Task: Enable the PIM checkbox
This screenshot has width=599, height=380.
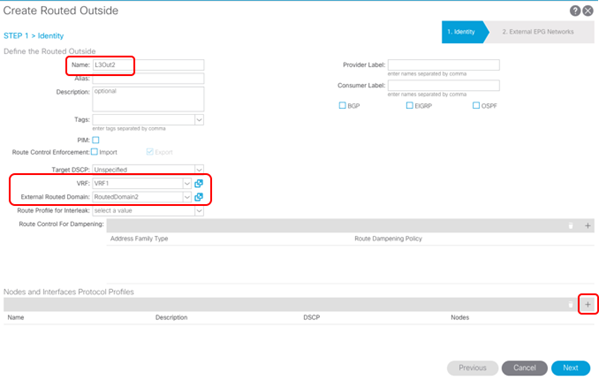Action: (x=96, y=140)
